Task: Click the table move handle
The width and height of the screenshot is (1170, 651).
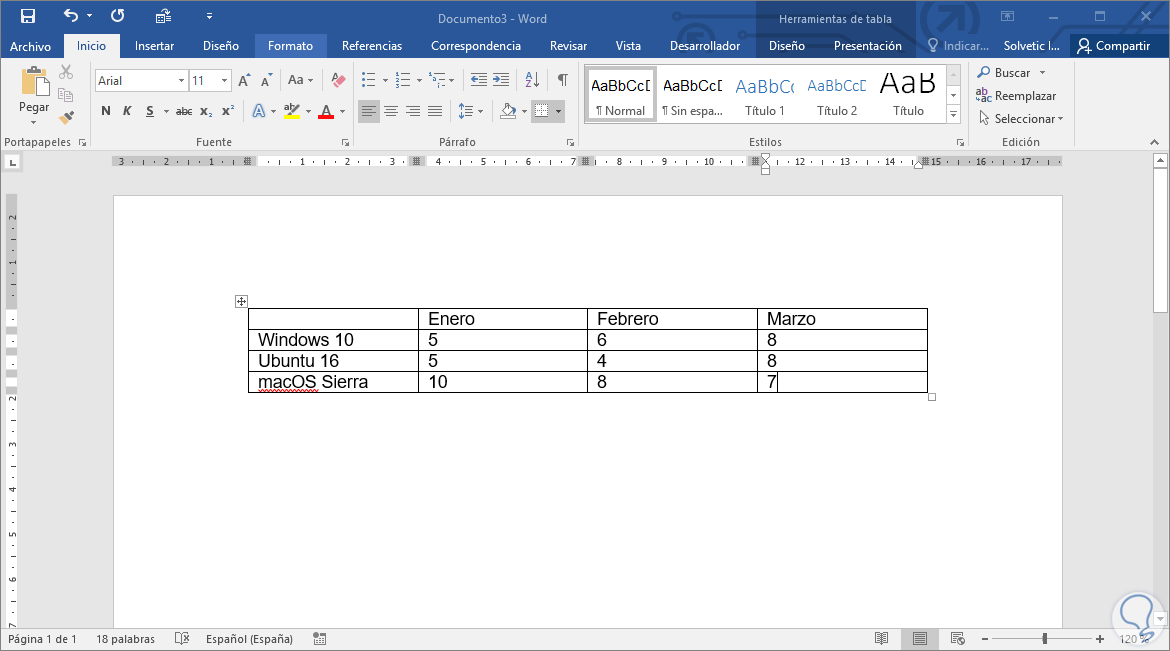Action: [x=241, y=302]
